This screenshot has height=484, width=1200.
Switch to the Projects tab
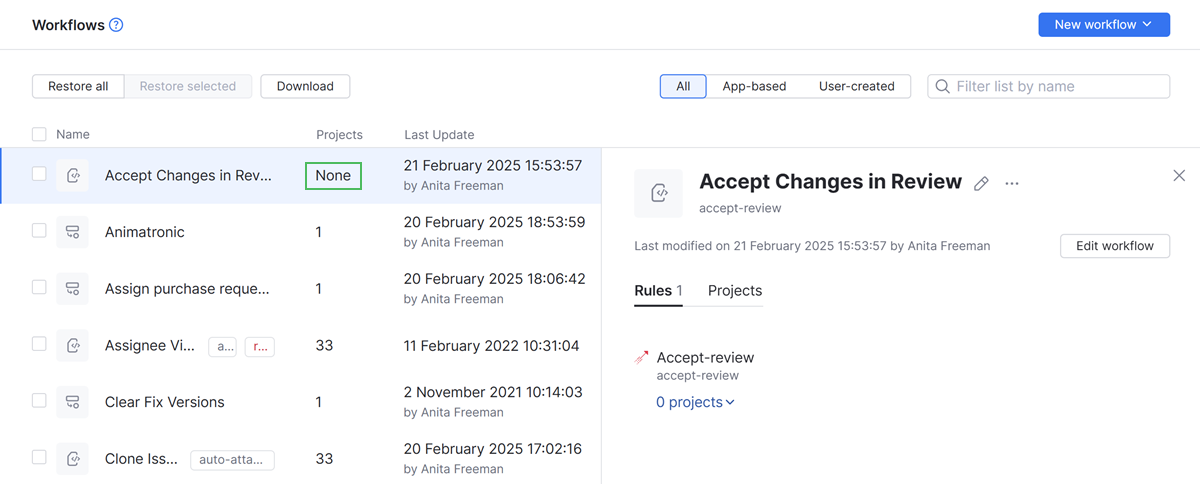click(735, 291)
